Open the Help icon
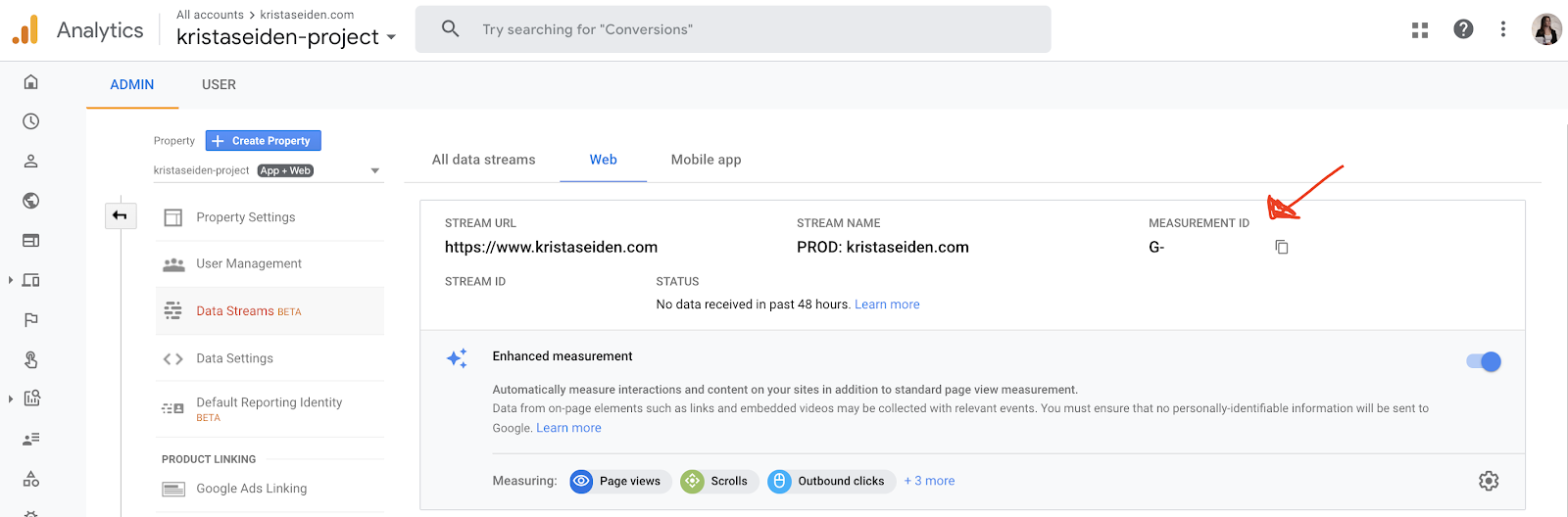1568x517 pixels. click(x=1463, y=29)
